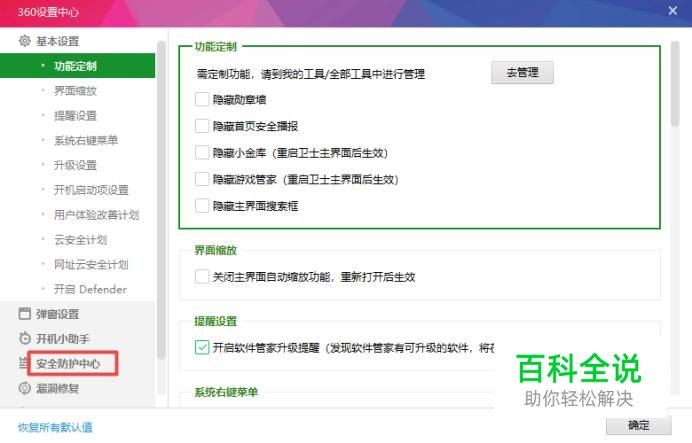This screenshot has width=692, height=443.
Task: Click the 功能定制 group heading
Action: 215,46
